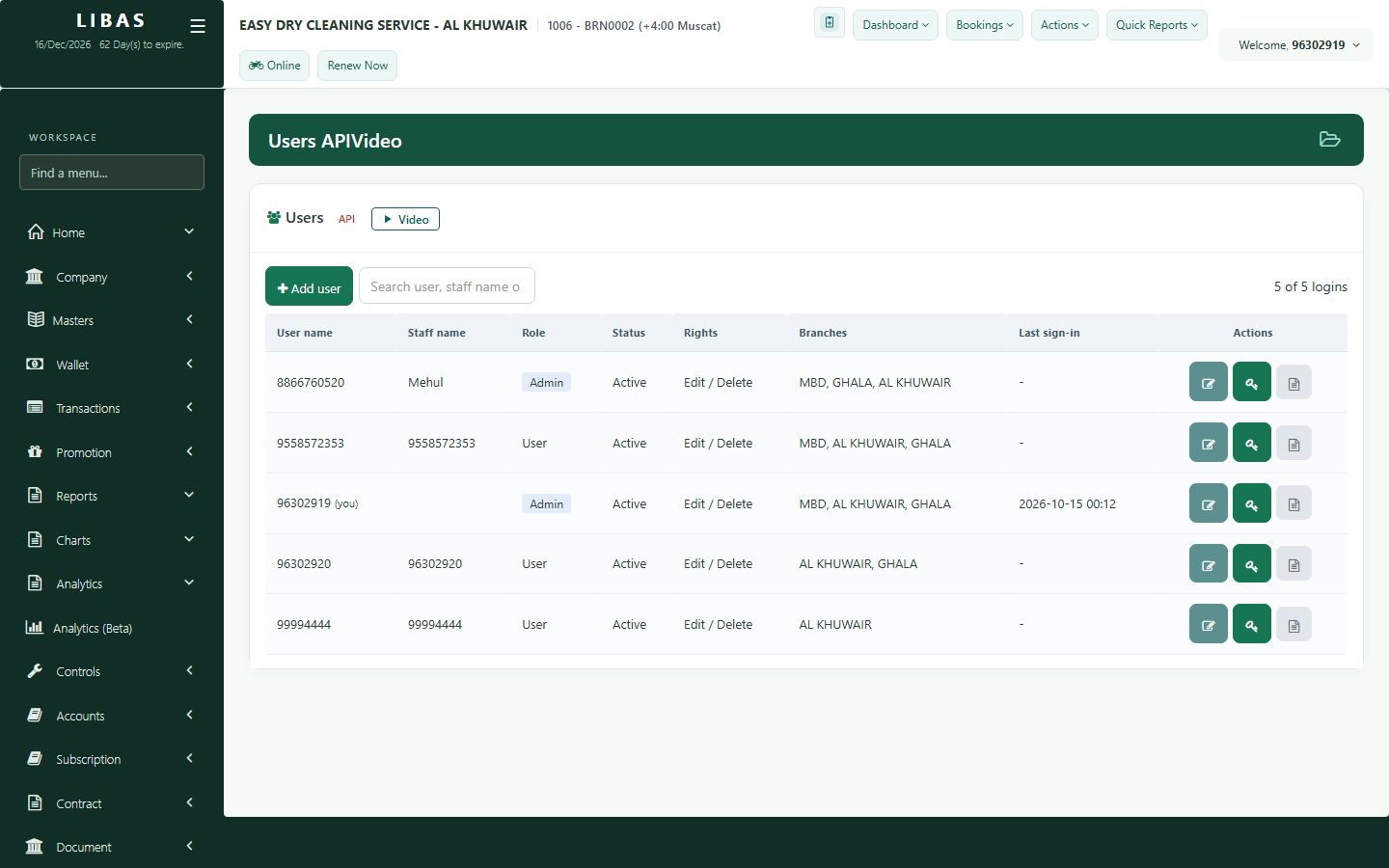Viewport: 1389px width, 868px height.
Task: Click the folder-open icon in Users header
Action: pyautogui.click(x=1329, y=140)
